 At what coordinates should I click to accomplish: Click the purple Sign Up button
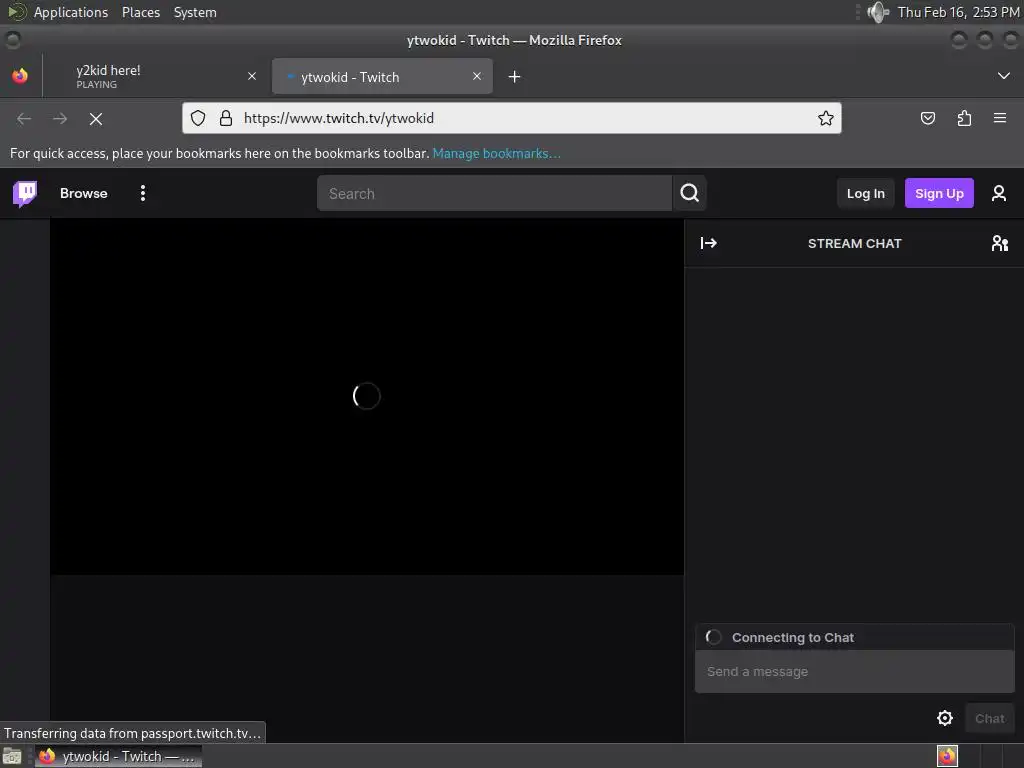tap(939, 193)
